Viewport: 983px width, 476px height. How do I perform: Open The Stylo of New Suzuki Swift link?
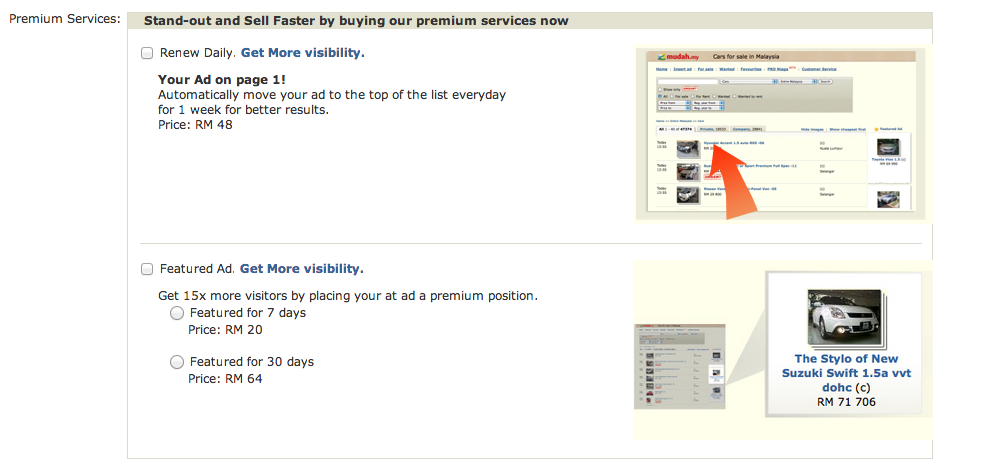point(846,373)
